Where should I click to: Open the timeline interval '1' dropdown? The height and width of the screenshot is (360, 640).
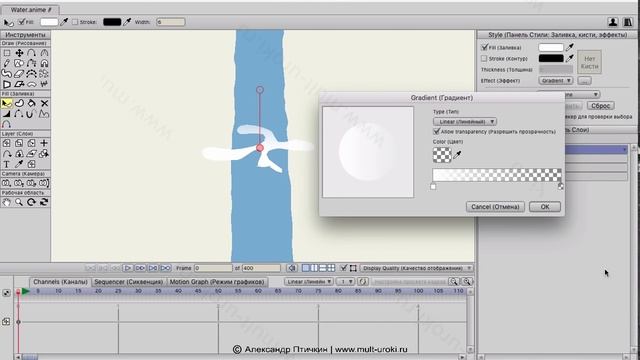coord(345,282)
